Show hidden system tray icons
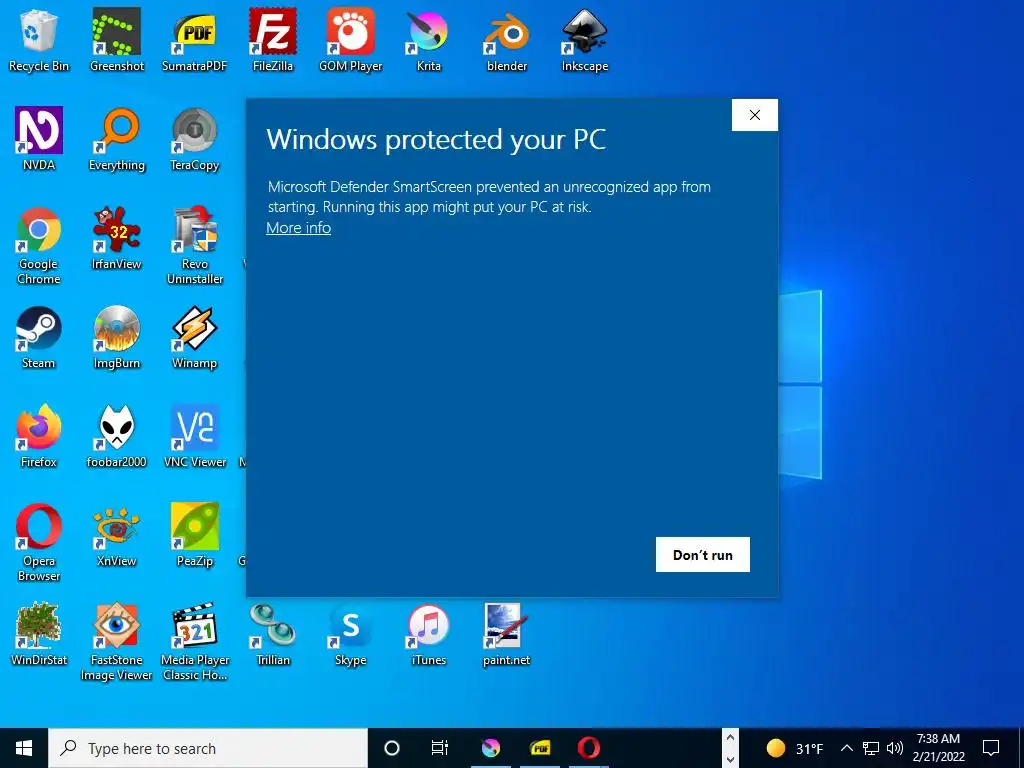This screenshot has height=768, width=1024. pyautogui.click(x=846, y=748)
